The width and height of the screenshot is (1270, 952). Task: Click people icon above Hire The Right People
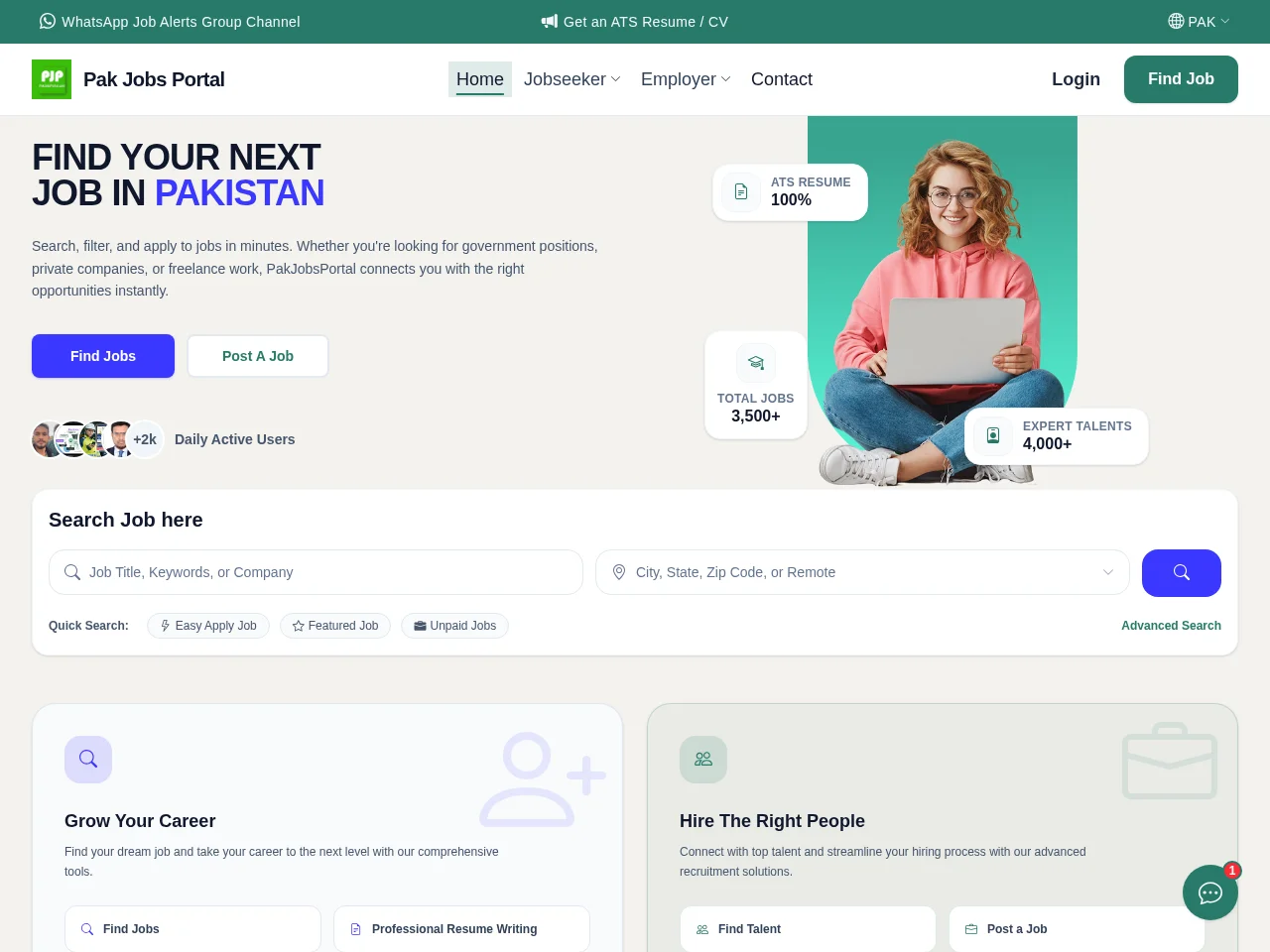point(703,760)
